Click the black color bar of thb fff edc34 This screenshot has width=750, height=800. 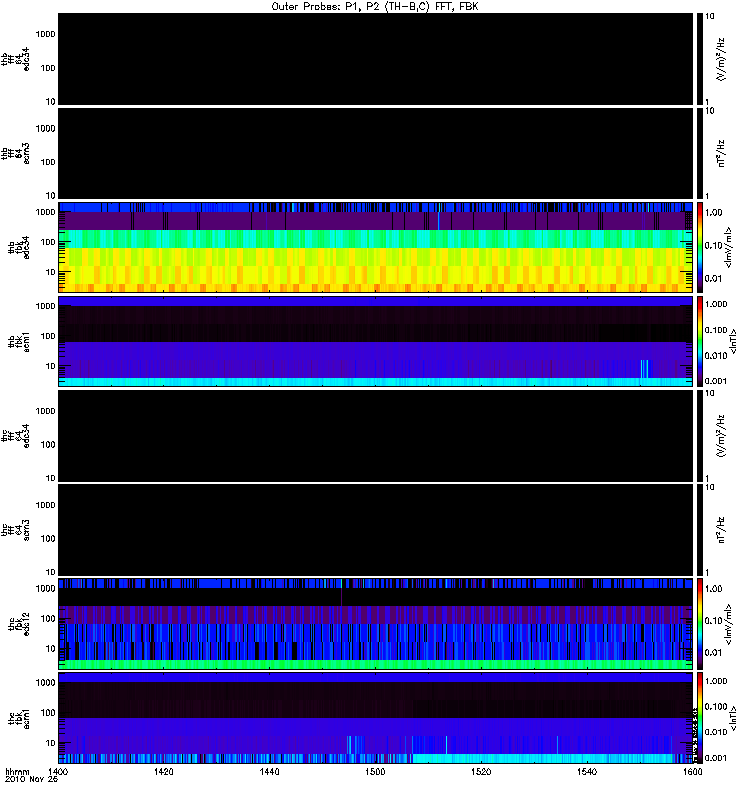point(700,59)
